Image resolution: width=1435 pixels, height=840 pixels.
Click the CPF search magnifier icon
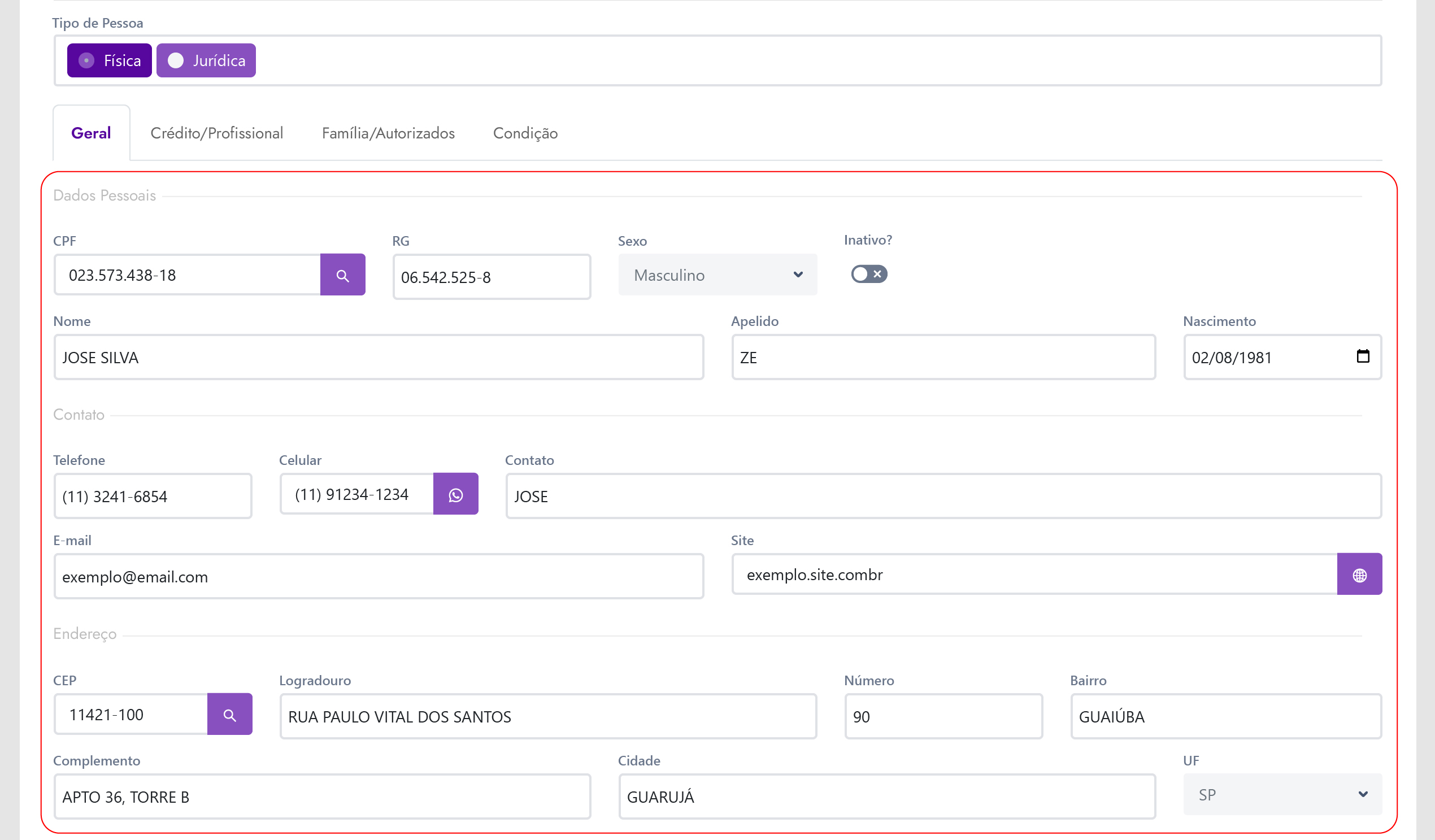342,275
